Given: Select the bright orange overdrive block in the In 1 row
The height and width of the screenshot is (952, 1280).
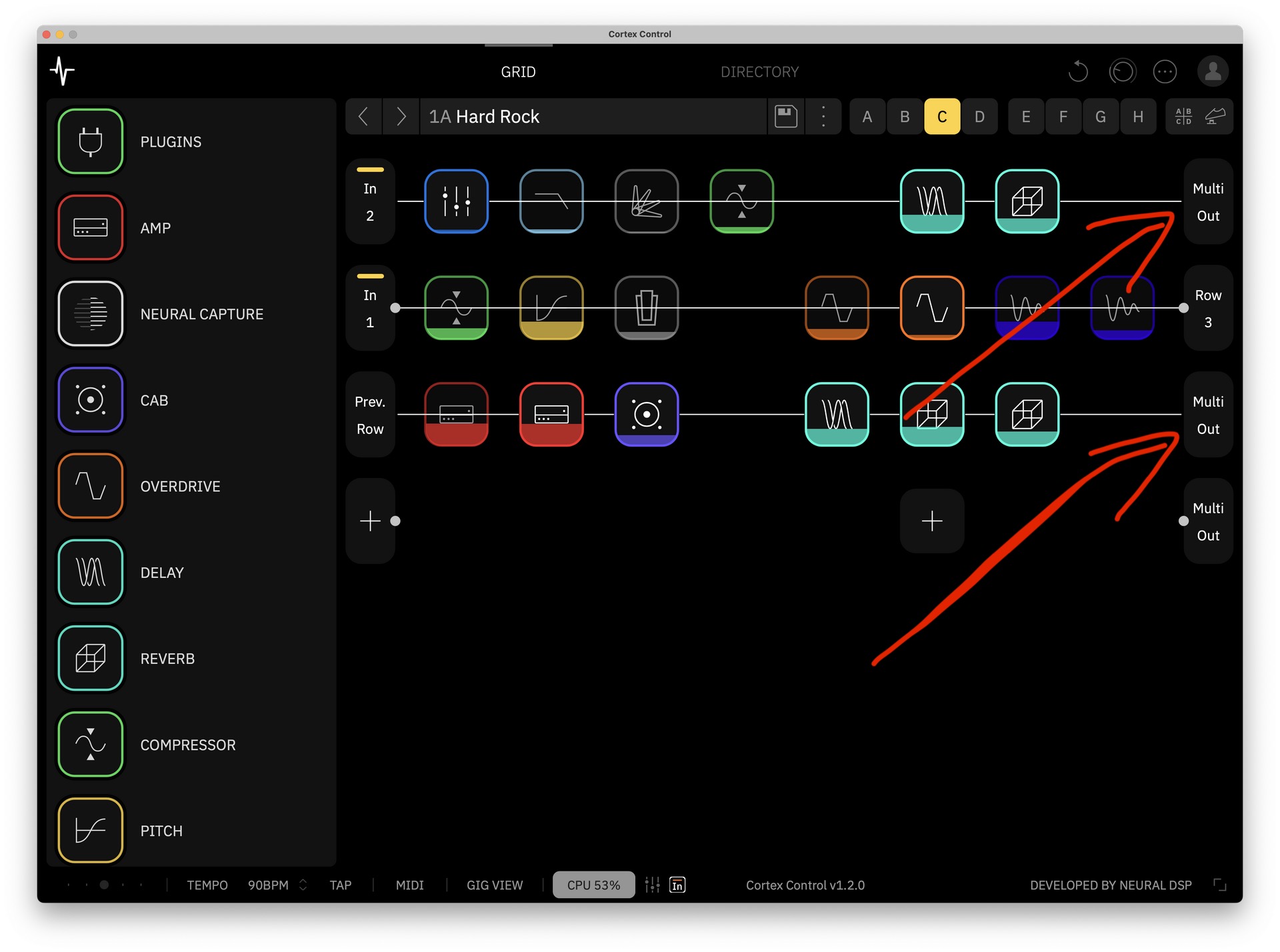Looking at the screenshot, I should 932,308.
